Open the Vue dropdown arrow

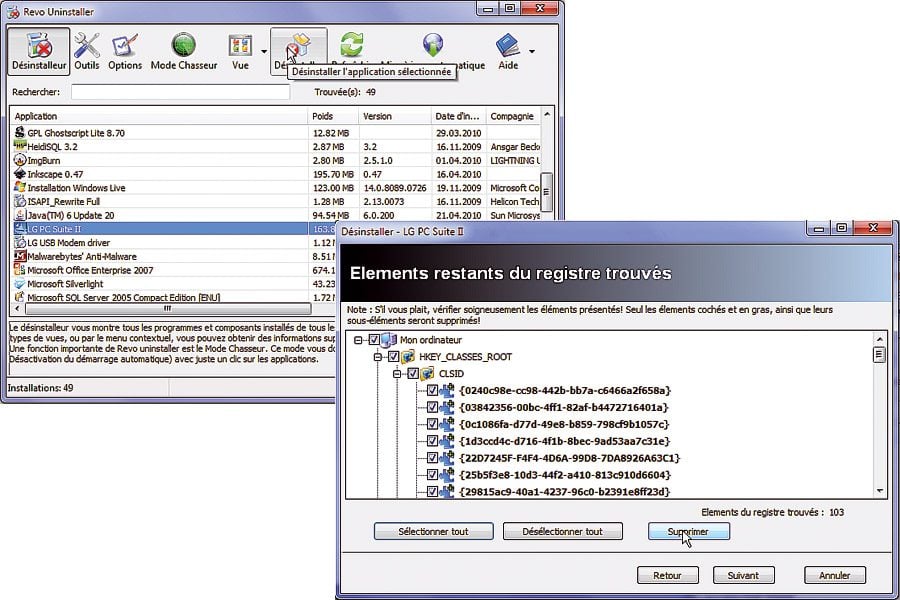point(264,51)
